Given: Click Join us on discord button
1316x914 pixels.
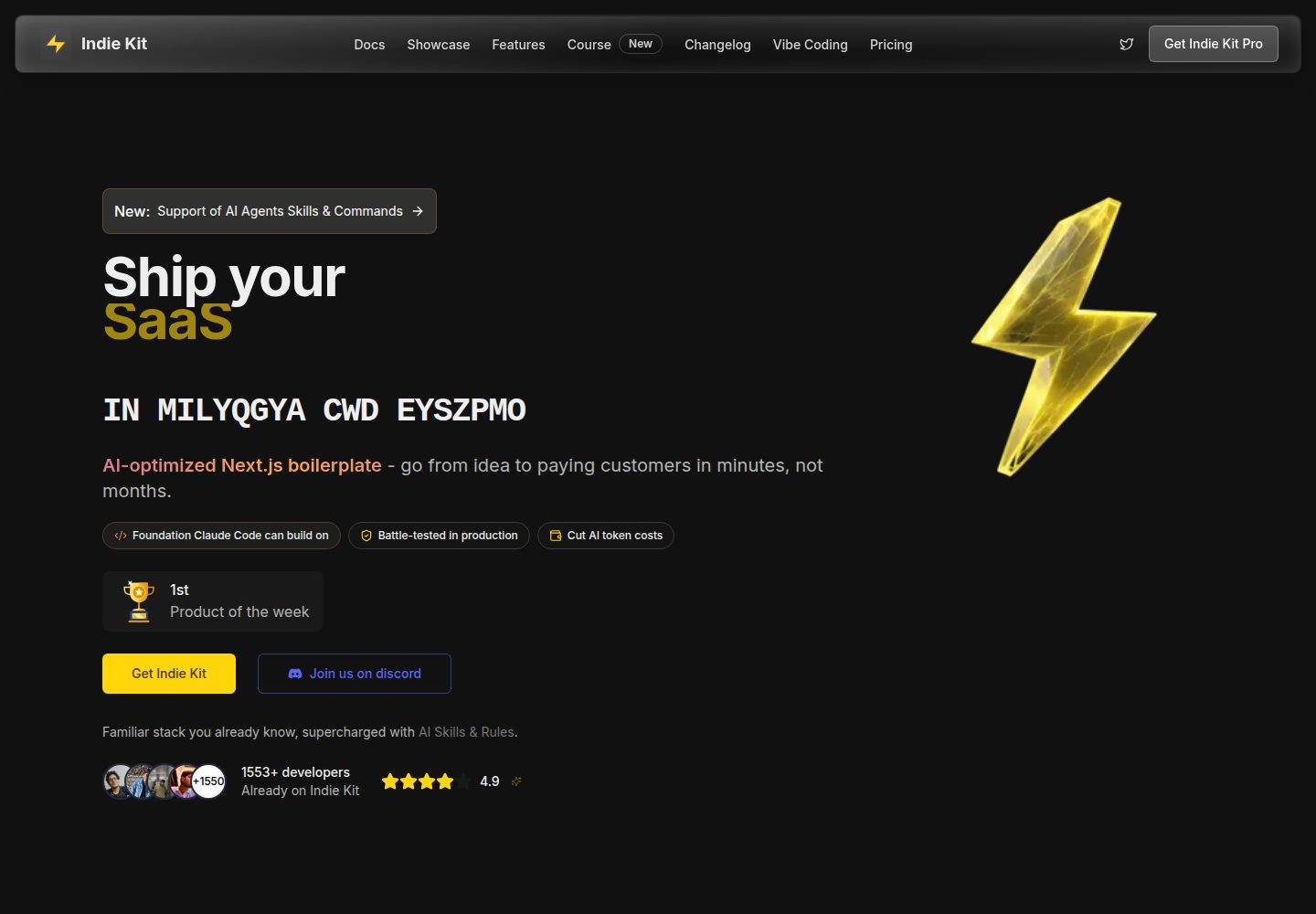Looking at the screenshot, I should coord(355,674).
